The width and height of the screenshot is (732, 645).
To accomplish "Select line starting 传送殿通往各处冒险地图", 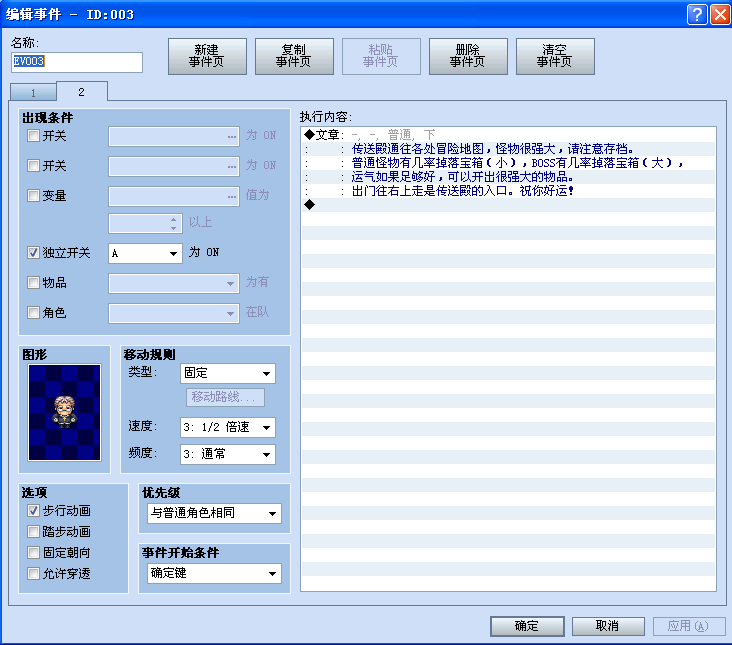I will click(508, 149).
